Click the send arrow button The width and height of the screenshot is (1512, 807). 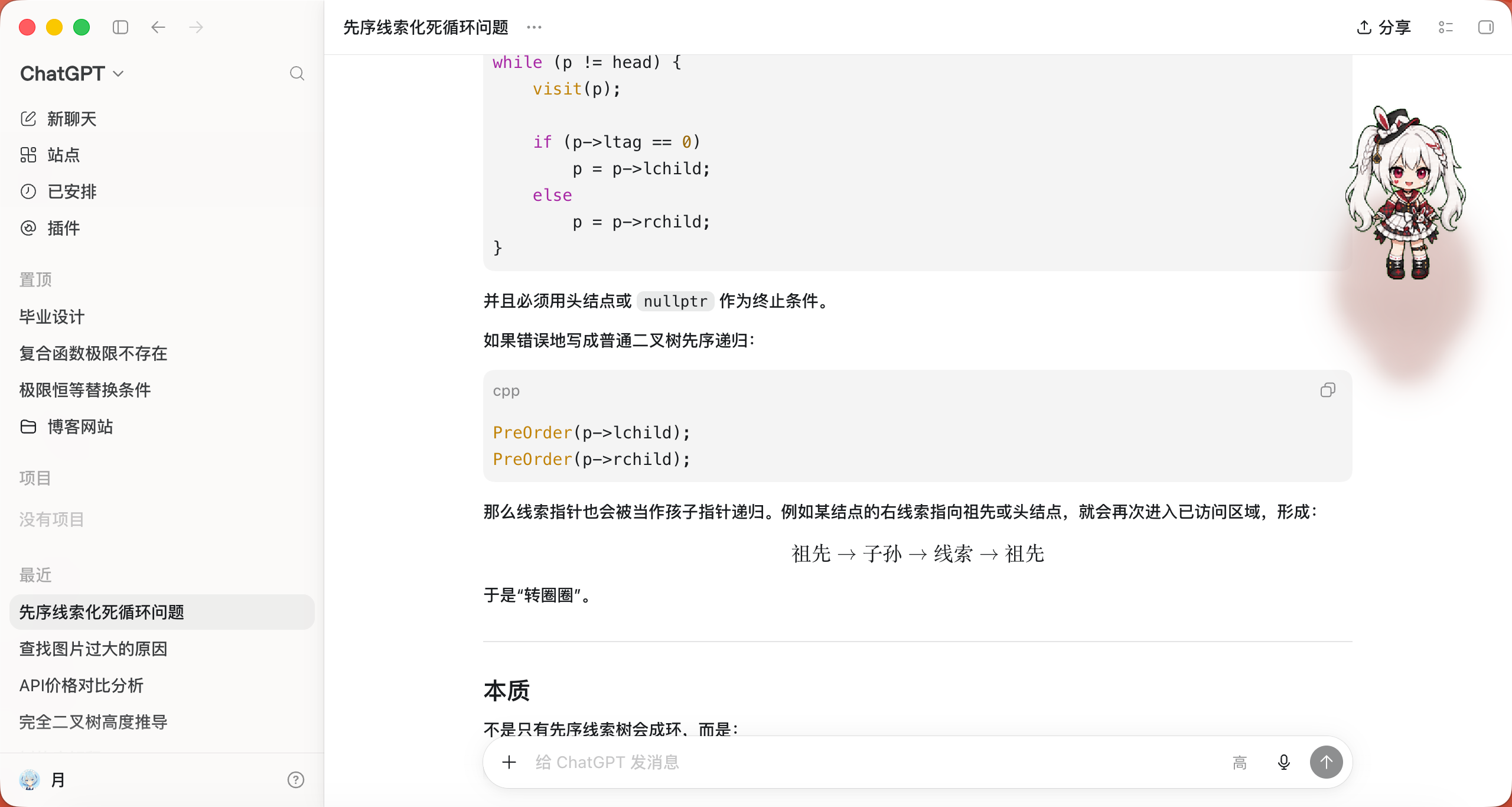[1326, 762]
